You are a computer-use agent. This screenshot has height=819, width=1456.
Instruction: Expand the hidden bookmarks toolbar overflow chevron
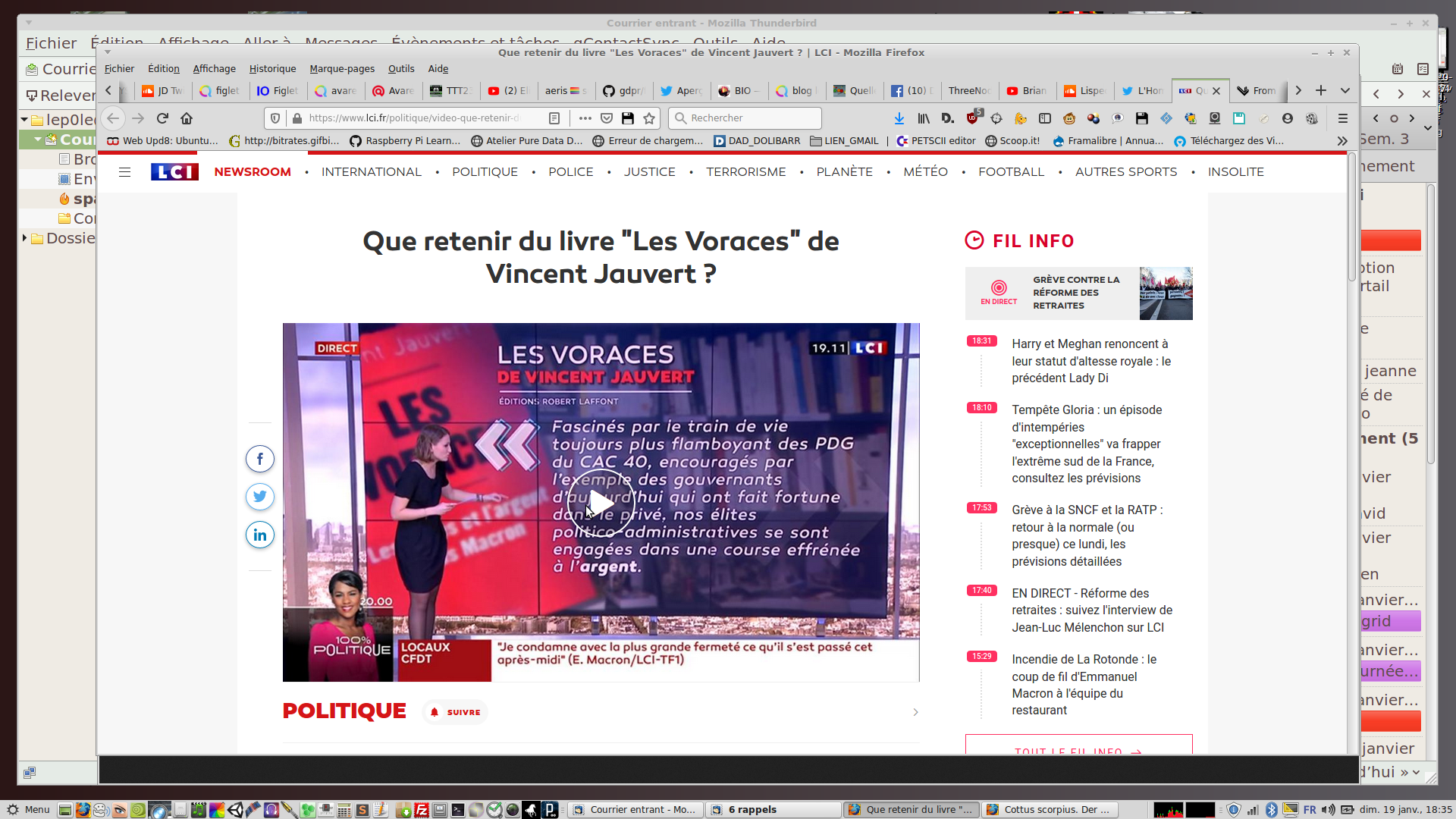[1342, 141]
